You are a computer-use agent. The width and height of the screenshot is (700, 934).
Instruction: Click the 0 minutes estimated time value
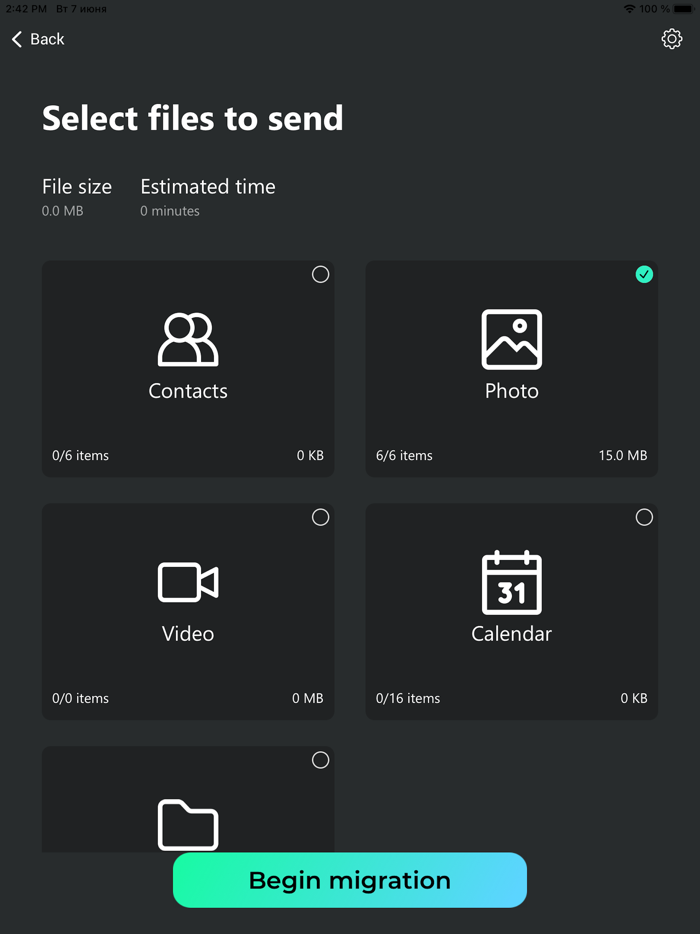170,211
